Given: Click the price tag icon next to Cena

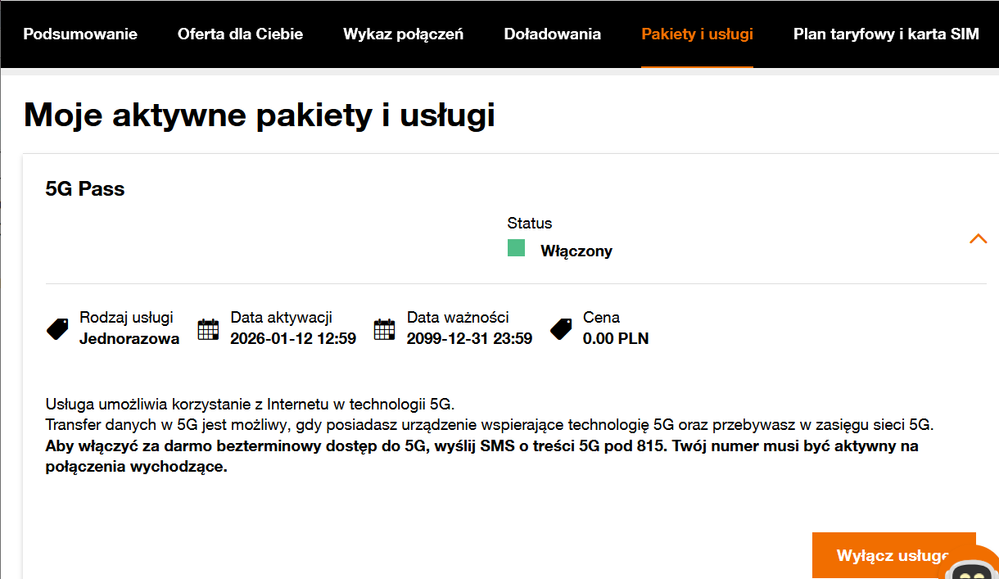Looking at the screenshot, I should (x=561, y=329).
